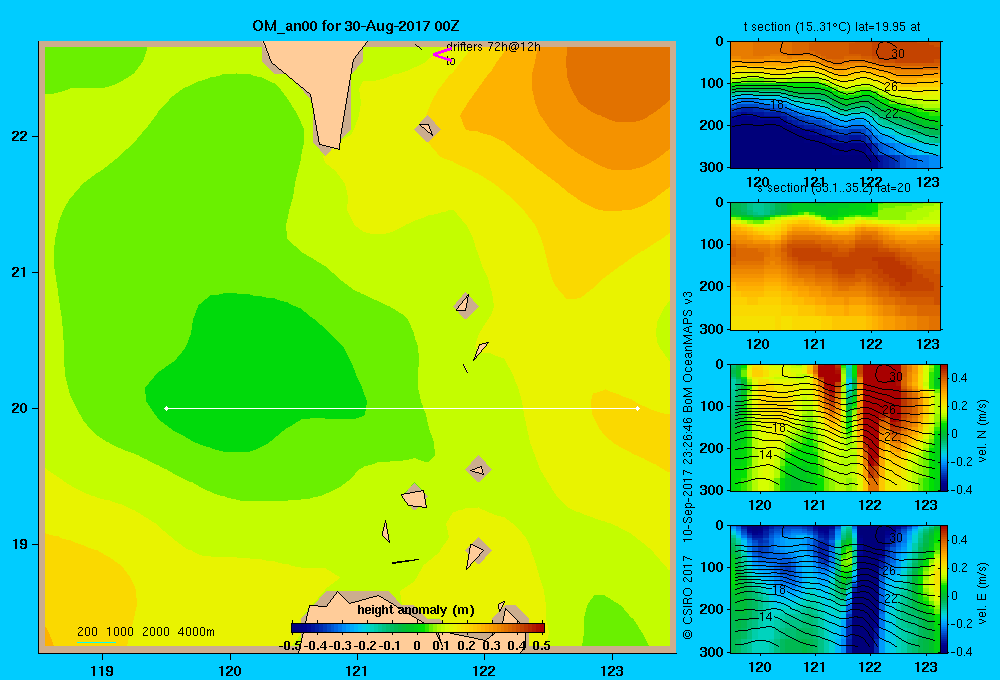Click the narrow island near 19.1°N, 121.2°E

tap(385, 531)
